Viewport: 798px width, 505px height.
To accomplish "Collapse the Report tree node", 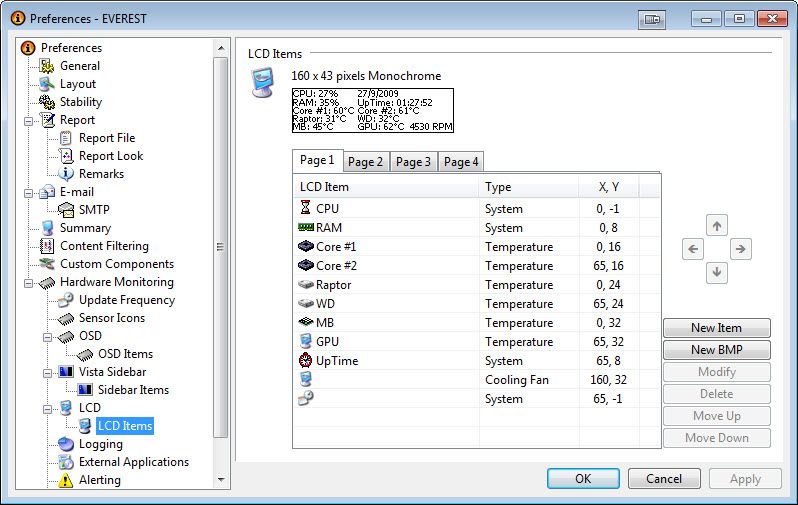I will click(28, 121).
